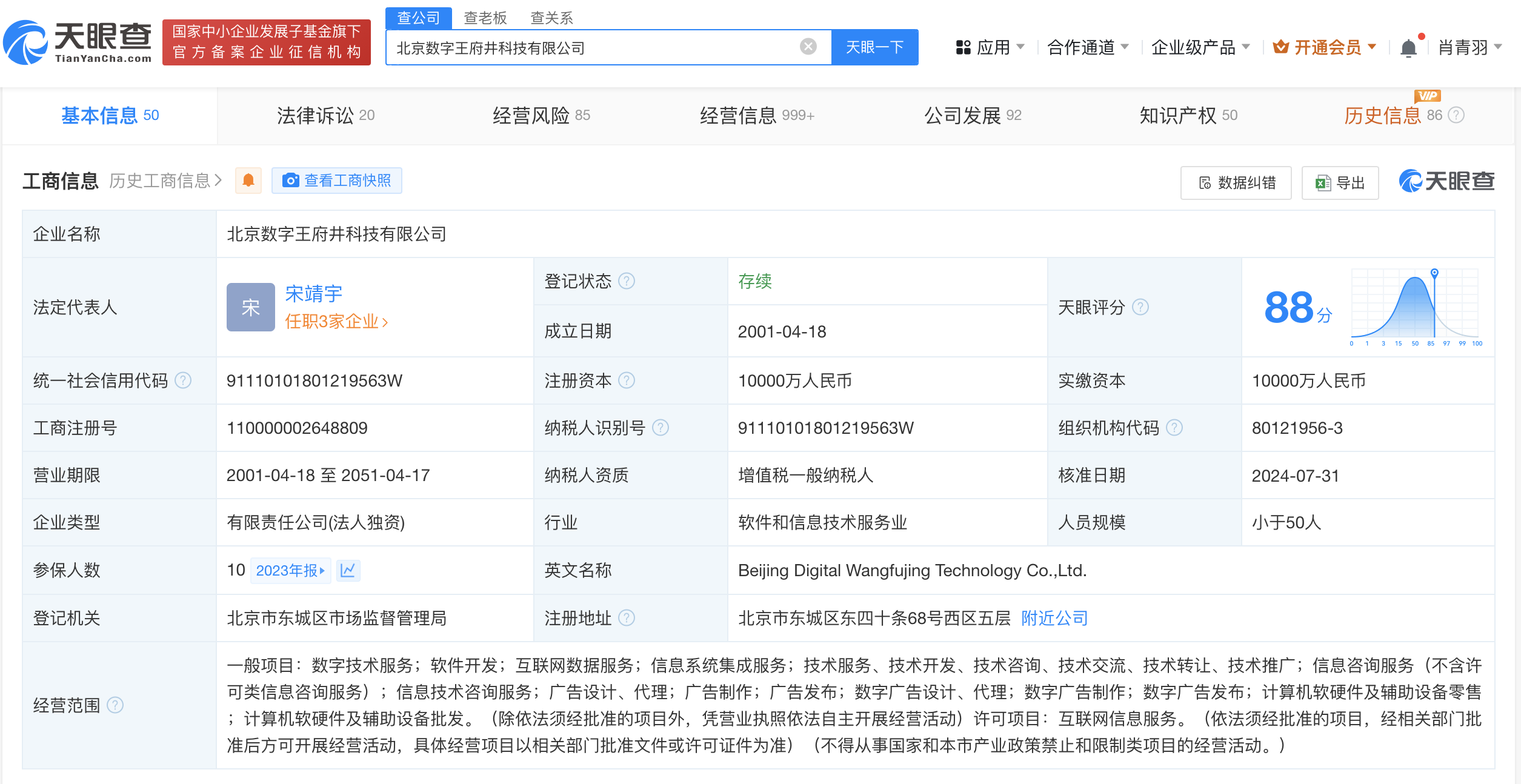Open help icon next to 注册资本
The width and height of the screenshot is (1521, 784).
[x=627, y=380]
